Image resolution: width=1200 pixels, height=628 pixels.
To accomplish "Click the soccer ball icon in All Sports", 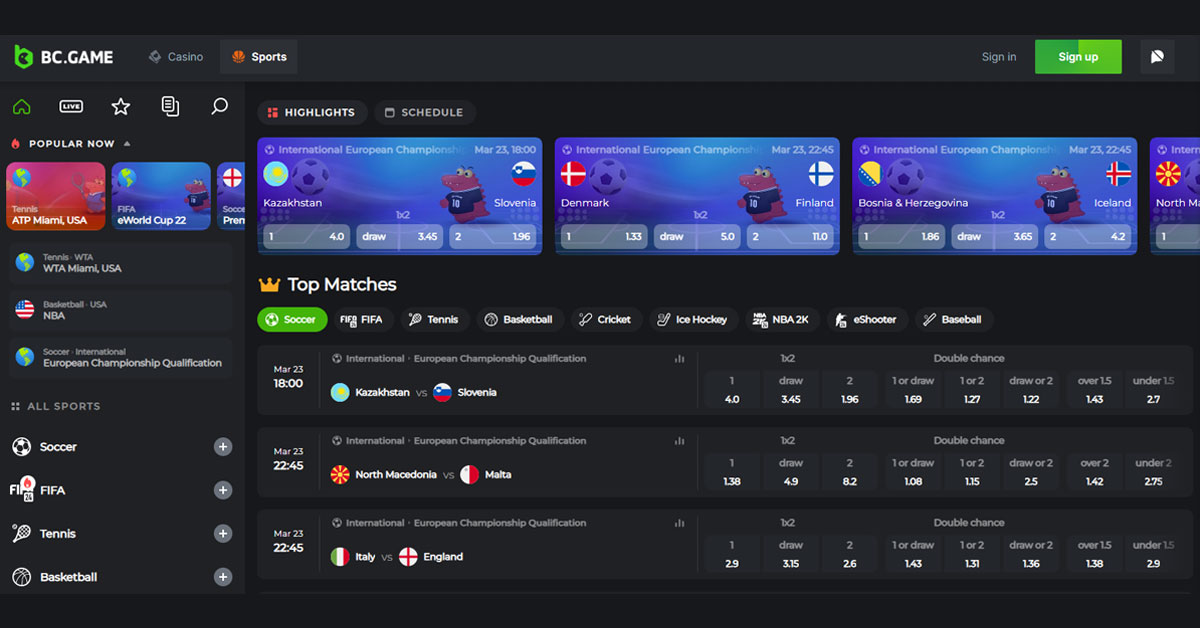I will 21,447.
